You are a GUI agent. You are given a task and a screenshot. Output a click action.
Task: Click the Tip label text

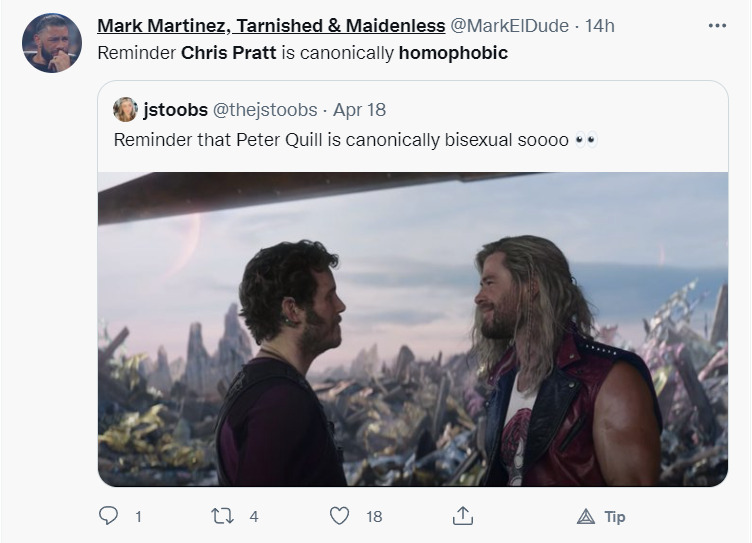[x=615, y=516]
